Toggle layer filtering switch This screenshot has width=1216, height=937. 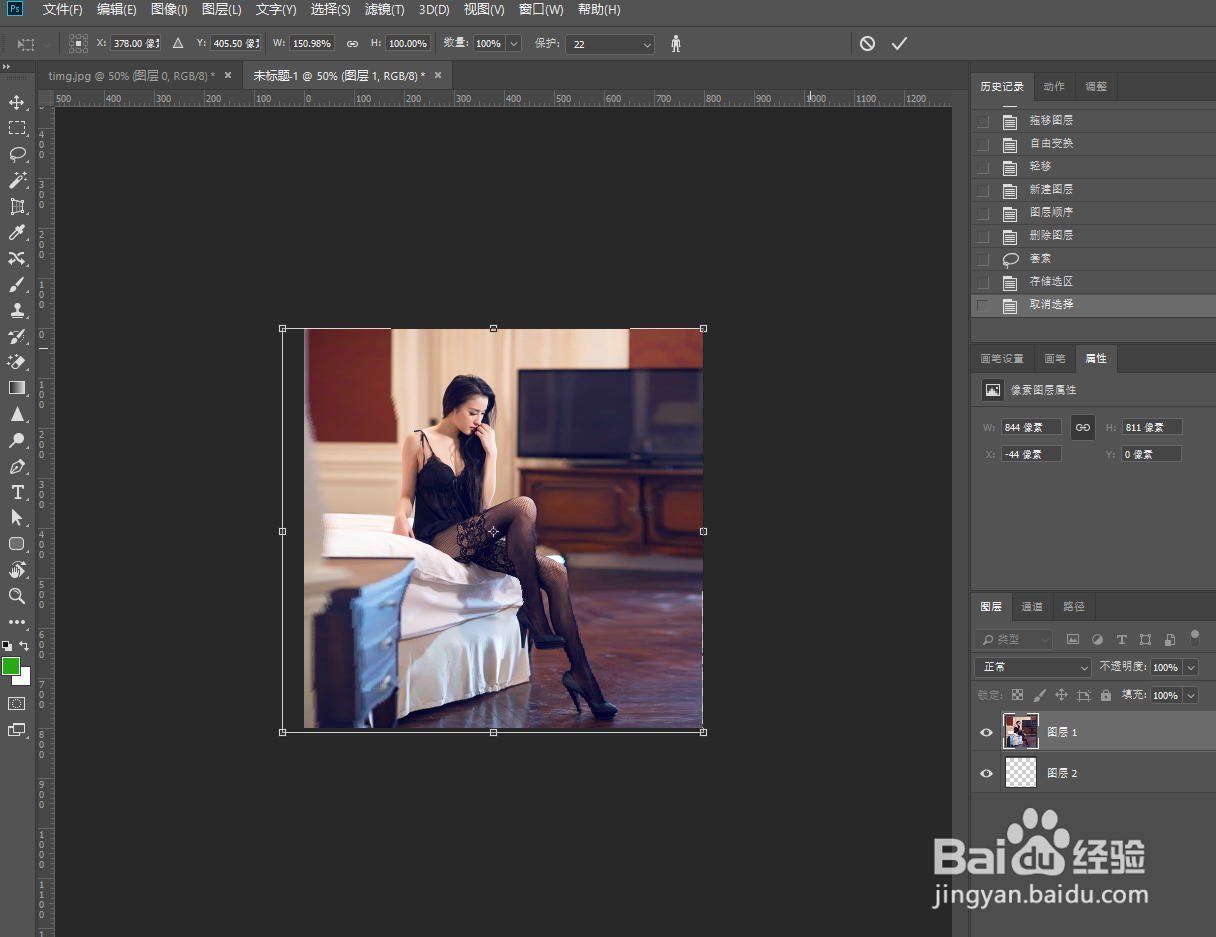pos(1194,636)
